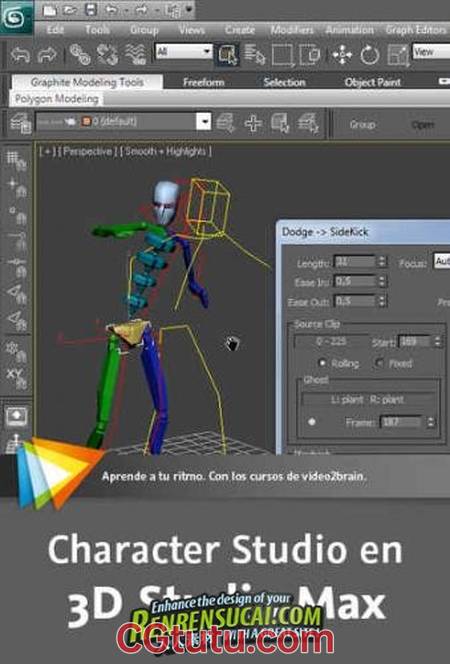
Task: Open the Select by Name list icon
Action: coord(254,55)
